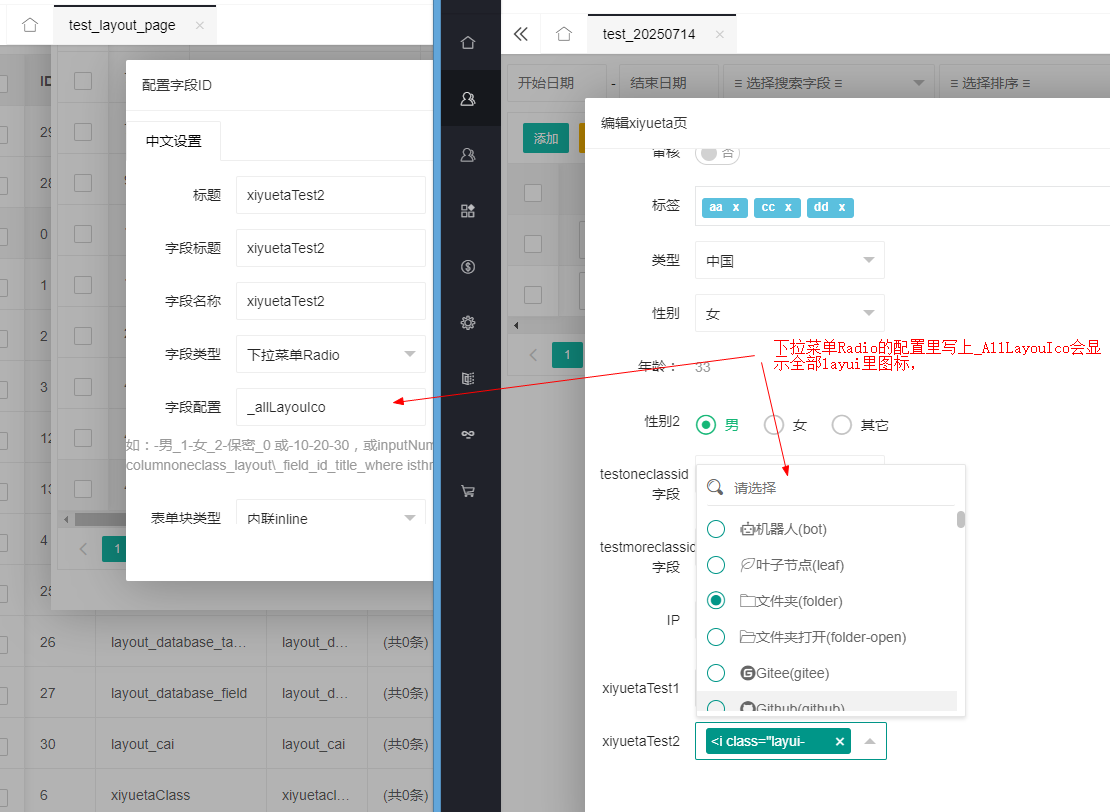Select the 机器人(bot) radio option

pyautogui.click(x=716, y=529)
